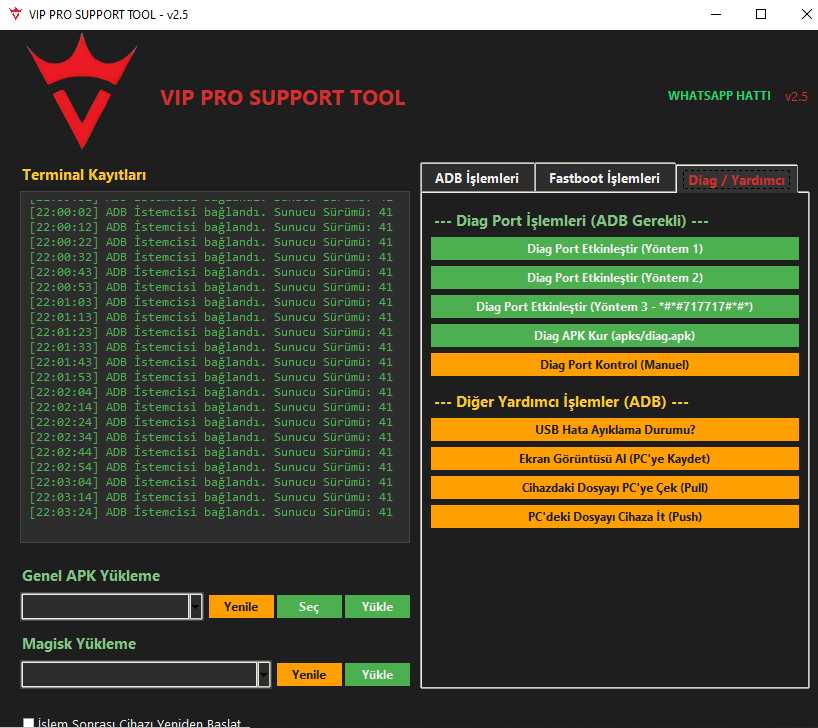This screenshot has width=818, height=728.
Task: Open the Magisk Yükleme dropdown
Action: pos(265,674)
